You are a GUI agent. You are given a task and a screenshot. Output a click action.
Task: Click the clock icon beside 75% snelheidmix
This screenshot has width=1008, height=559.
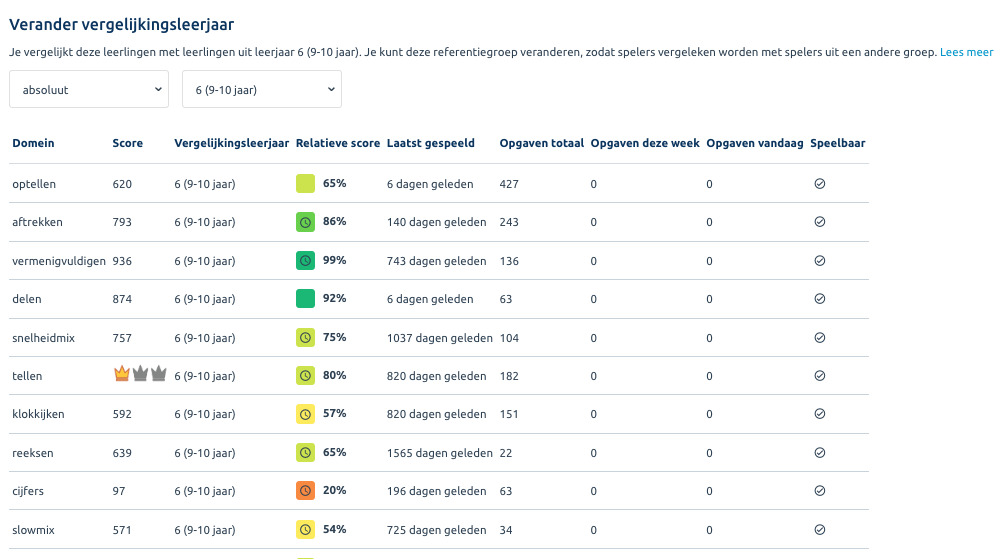click(305, 338)
